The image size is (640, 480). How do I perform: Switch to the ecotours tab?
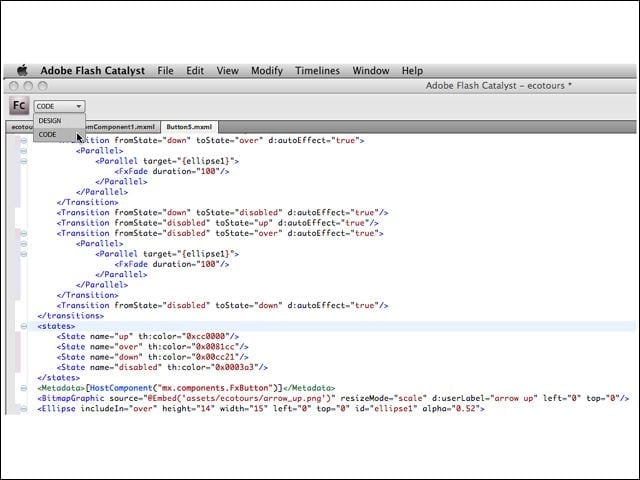tap(20, 127)
